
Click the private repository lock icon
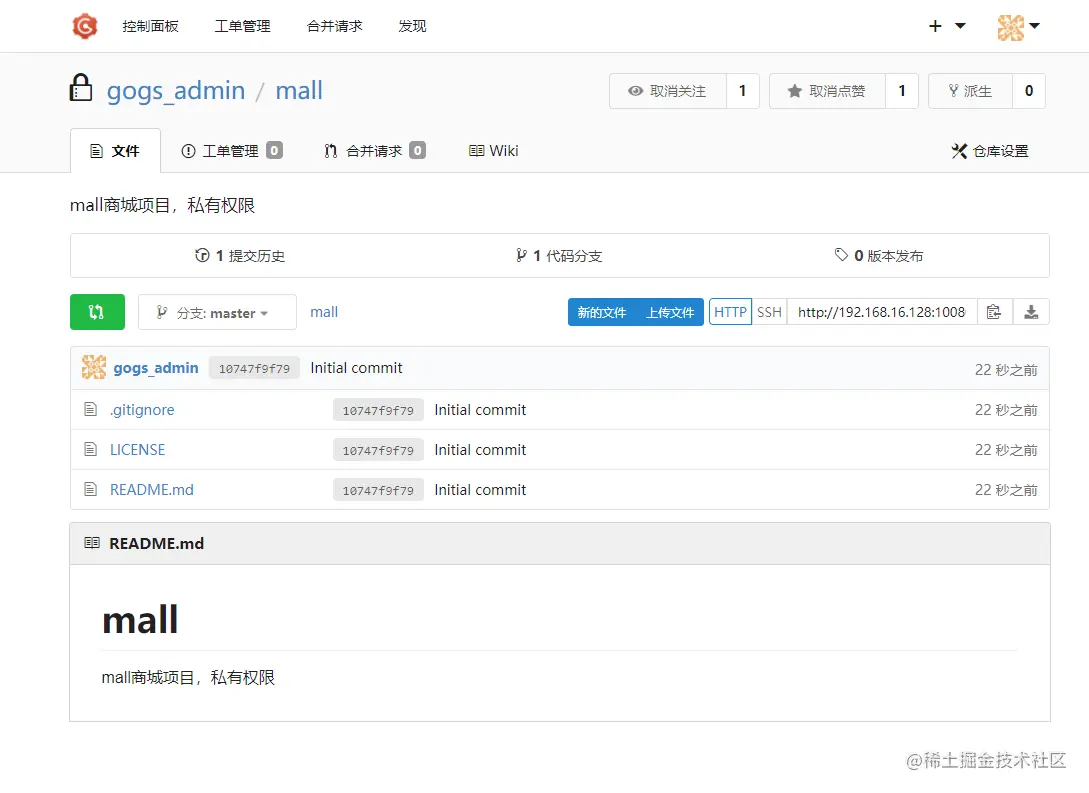point(81,88)
